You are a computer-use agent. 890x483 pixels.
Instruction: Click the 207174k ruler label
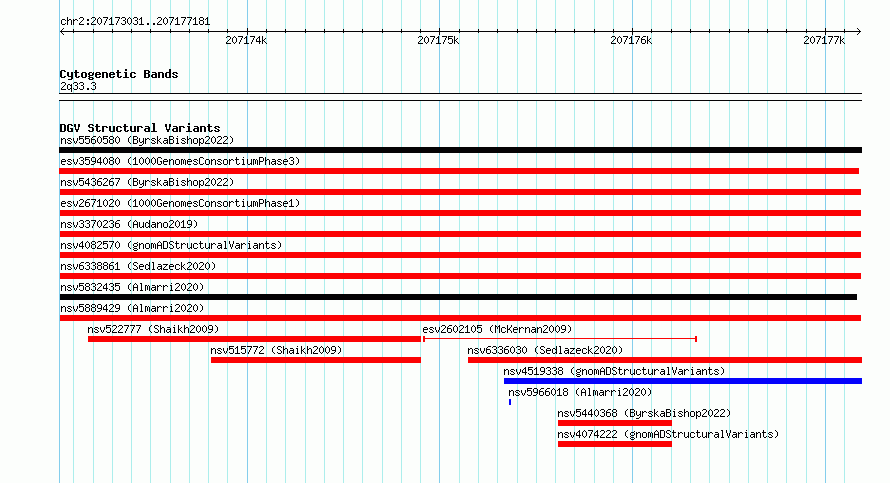(x=246, y=40)
